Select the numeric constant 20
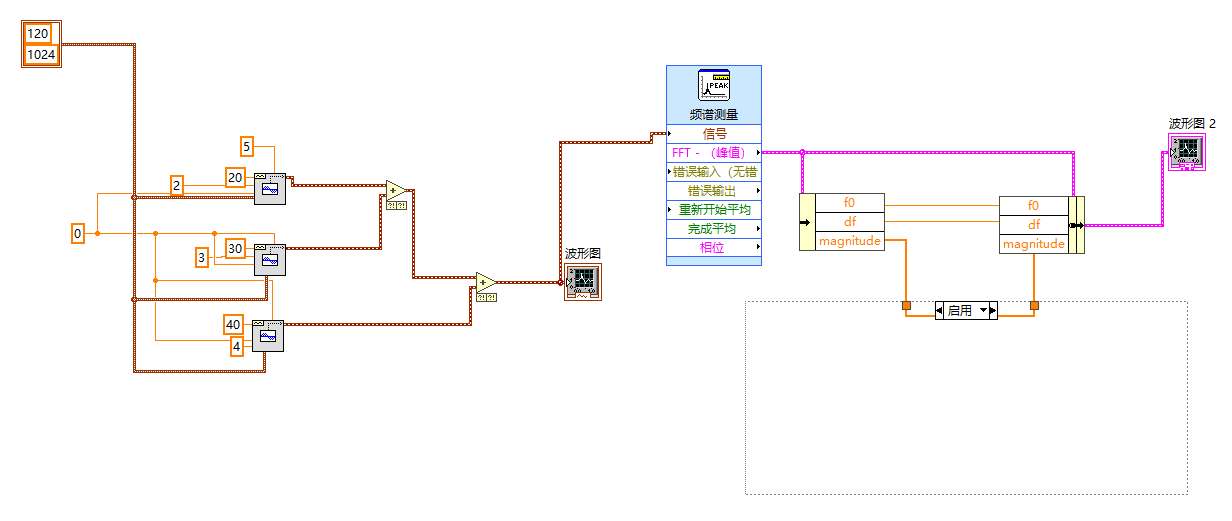Image resolution: width=1232 pixels, height=521 pixels. (235, 178)
